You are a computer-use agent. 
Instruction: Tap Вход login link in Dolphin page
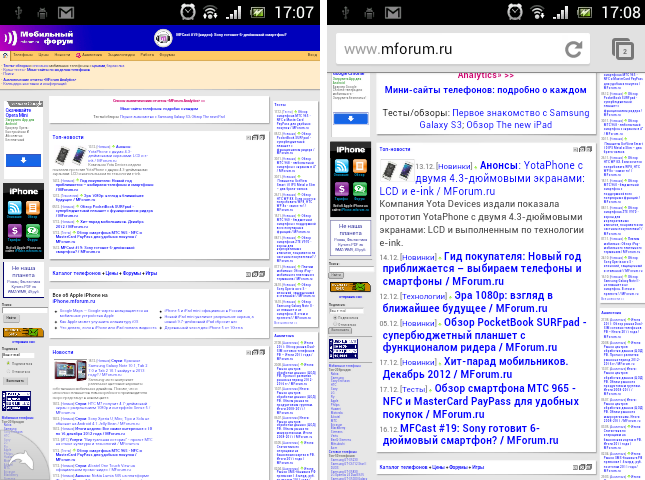click(x=312, y=55)
